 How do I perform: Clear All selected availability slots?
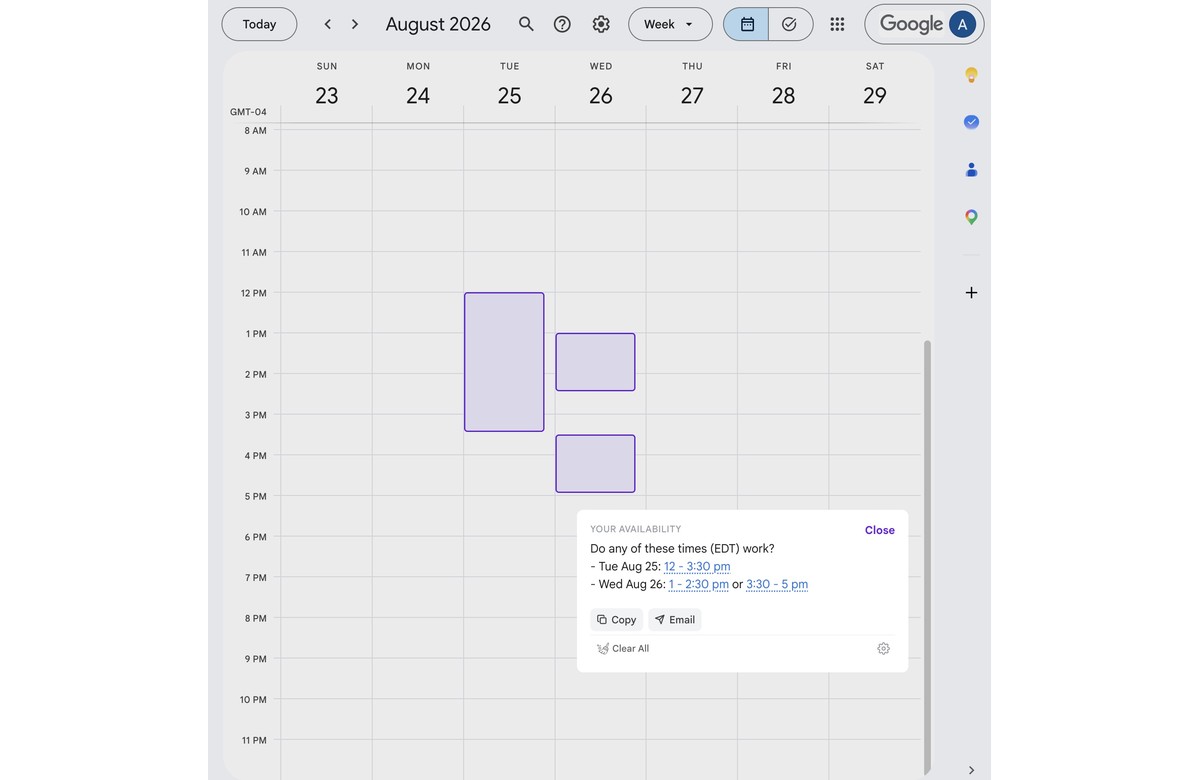pyautogui.click(x=623, y=649)
